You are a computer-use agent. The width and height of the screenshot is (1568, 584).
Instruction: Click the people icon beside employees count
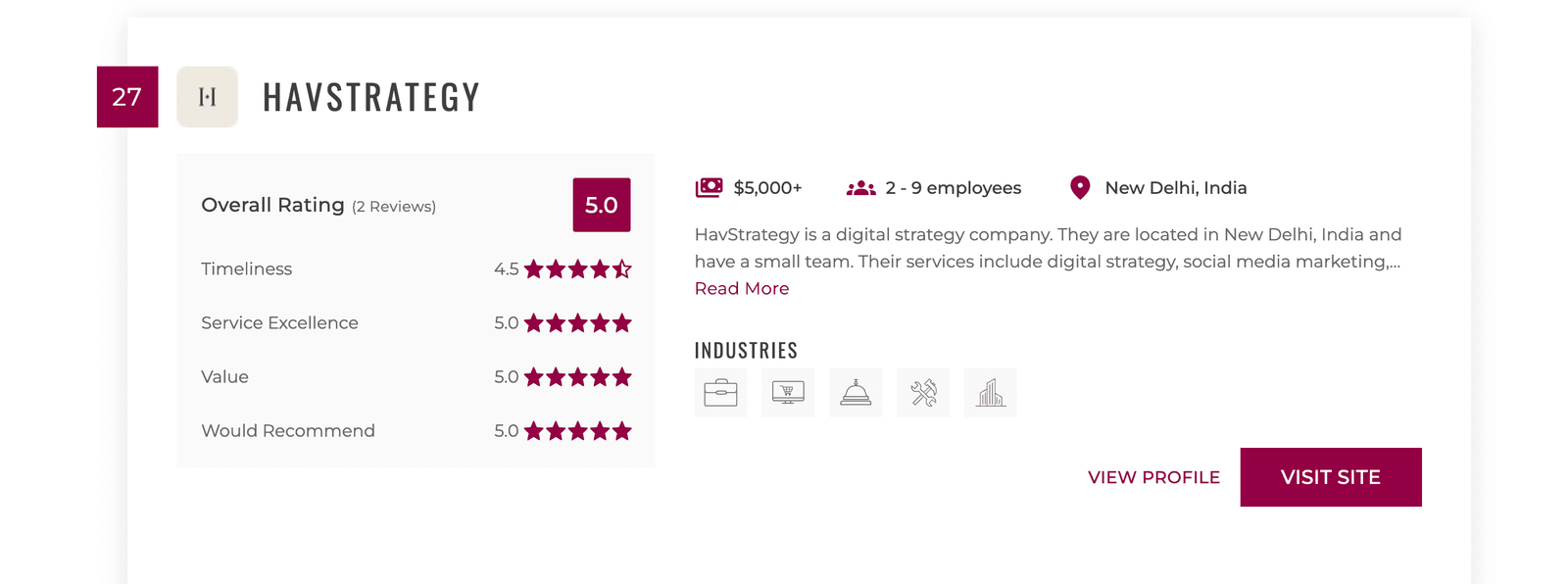[x=860, y=188]
